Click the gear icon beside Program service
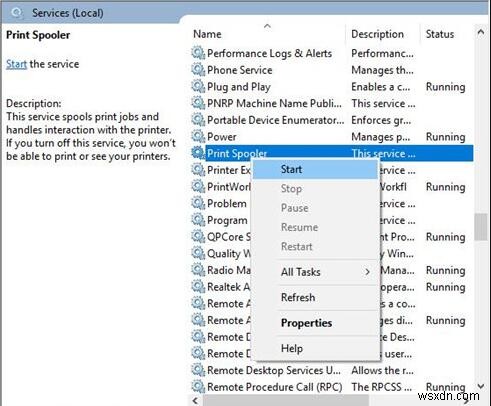 [198, 220]
